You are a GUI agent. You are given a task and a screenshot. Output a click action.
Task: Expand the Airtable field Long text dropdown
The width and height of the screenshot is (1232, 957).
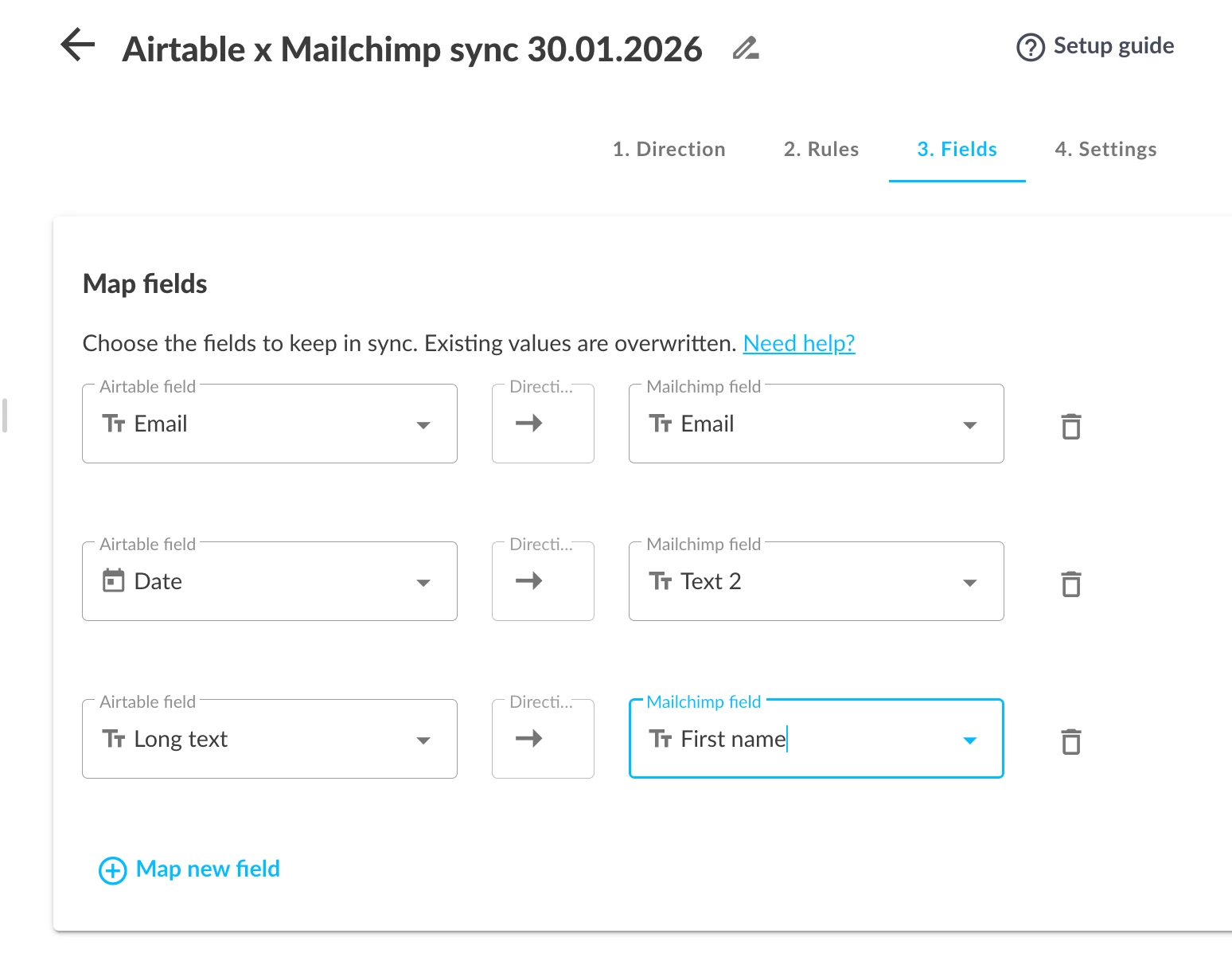423,740
